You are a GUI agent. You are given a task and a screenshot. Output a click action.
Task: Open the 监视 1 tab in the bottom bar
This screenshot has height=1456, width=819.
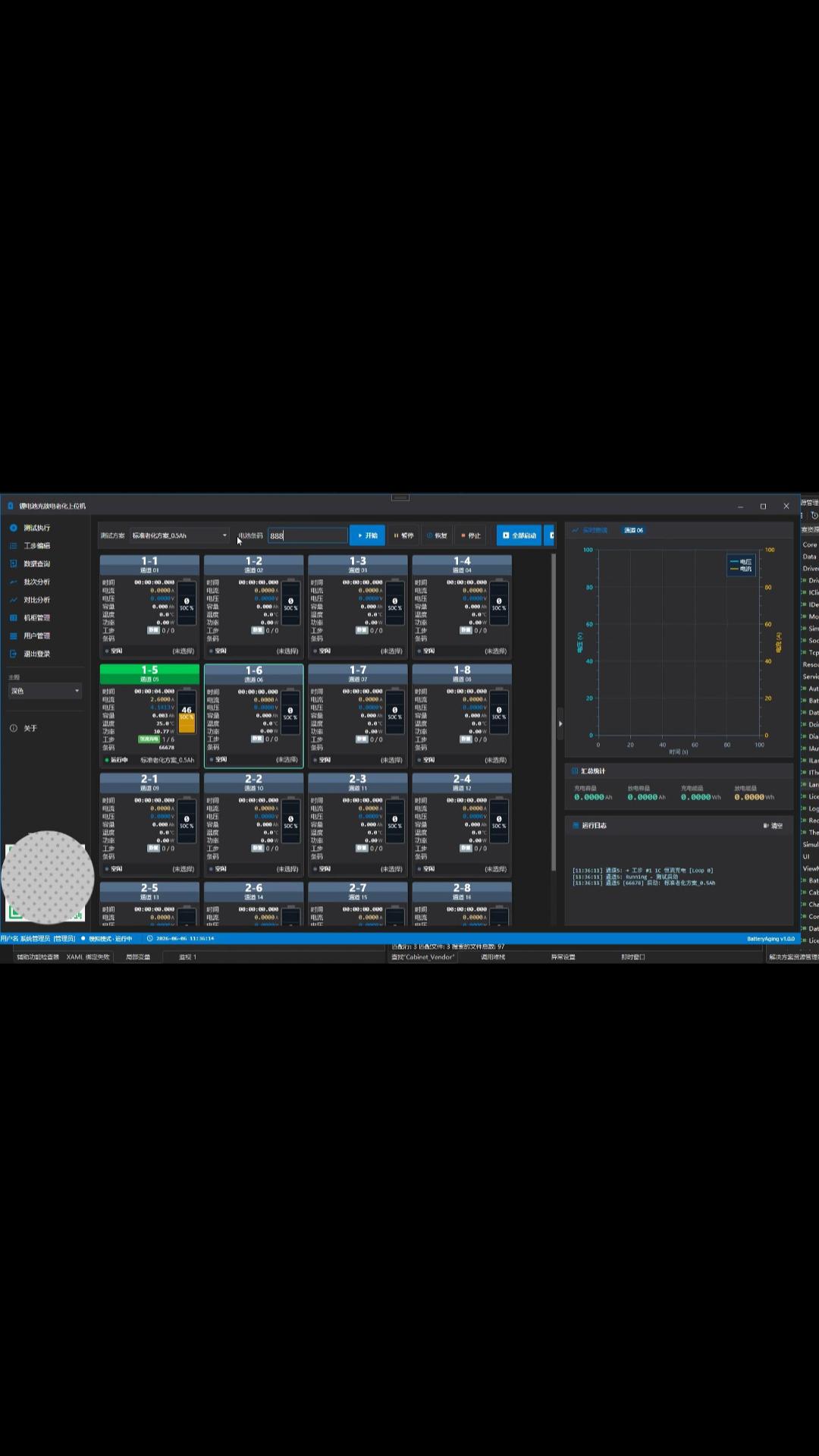187,957
